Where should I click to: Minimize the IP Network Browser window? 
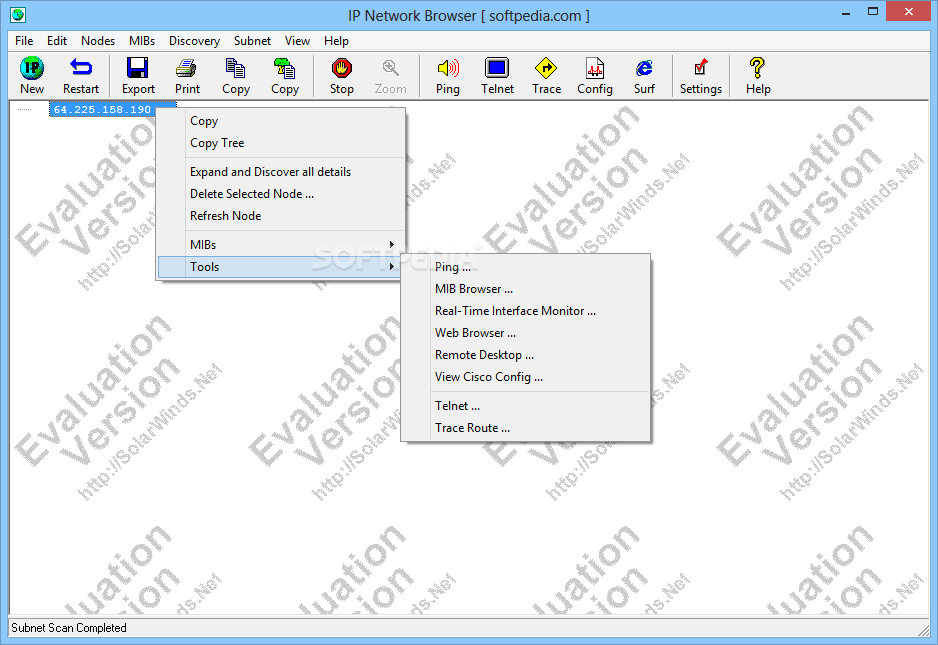[x=846, y=12]
